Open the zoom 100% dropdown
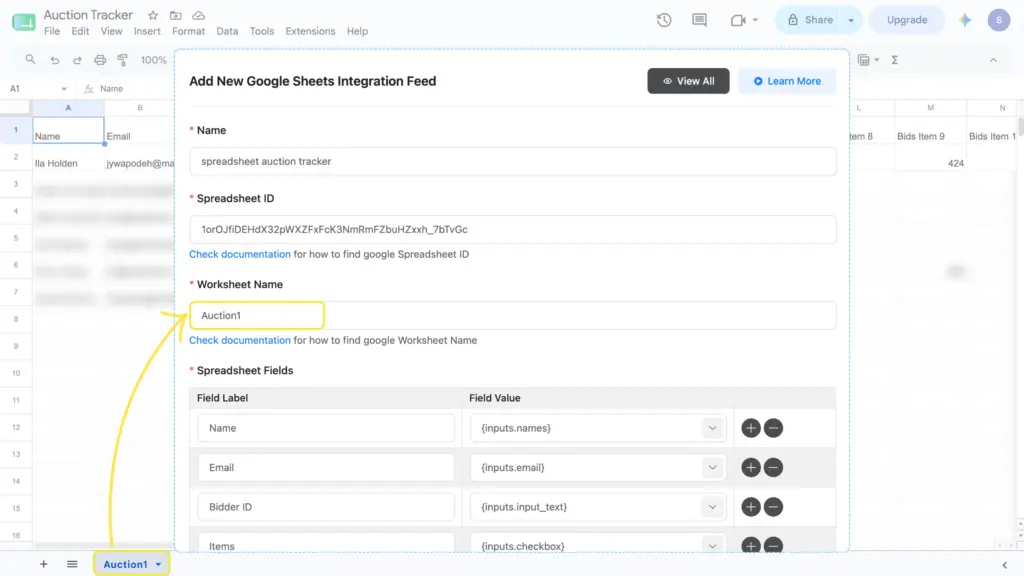Screen dimensions: 1024x576 153,60
